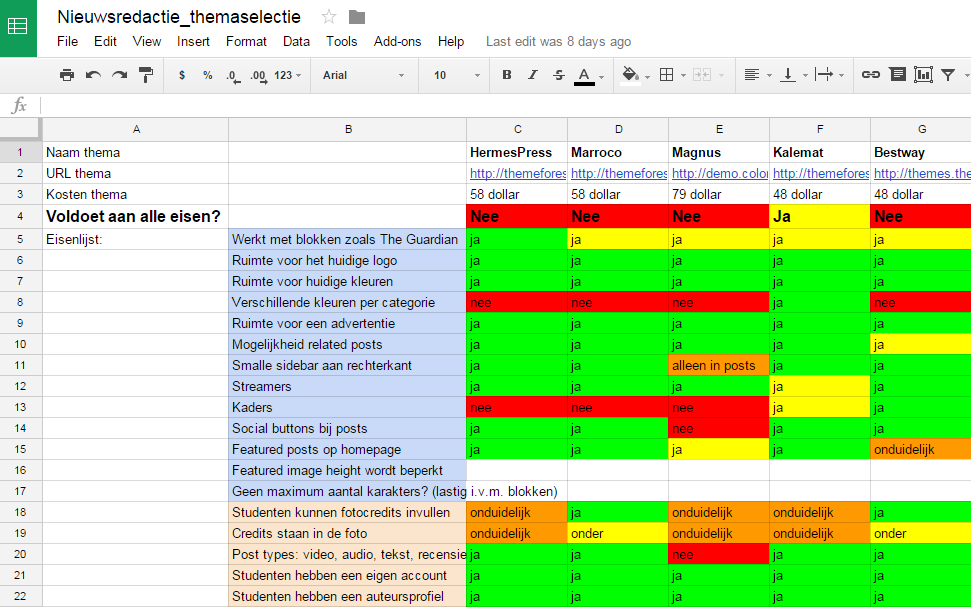Select the 'alleen in posts' cell
Screen dimensions: 971x607
(719, 365)
